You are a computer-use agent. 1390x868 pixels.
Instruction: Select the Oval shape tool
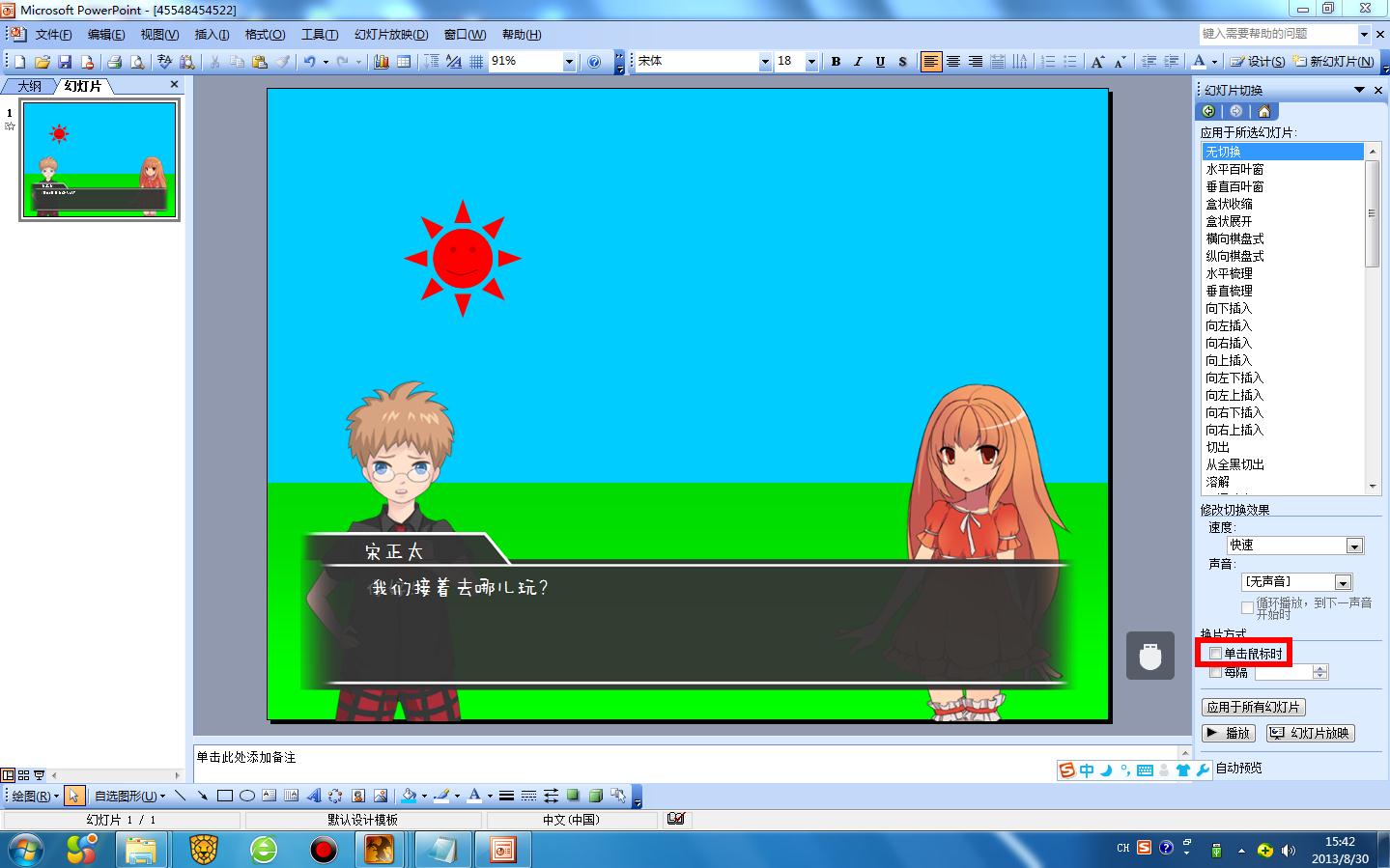[x=246, y=796]
